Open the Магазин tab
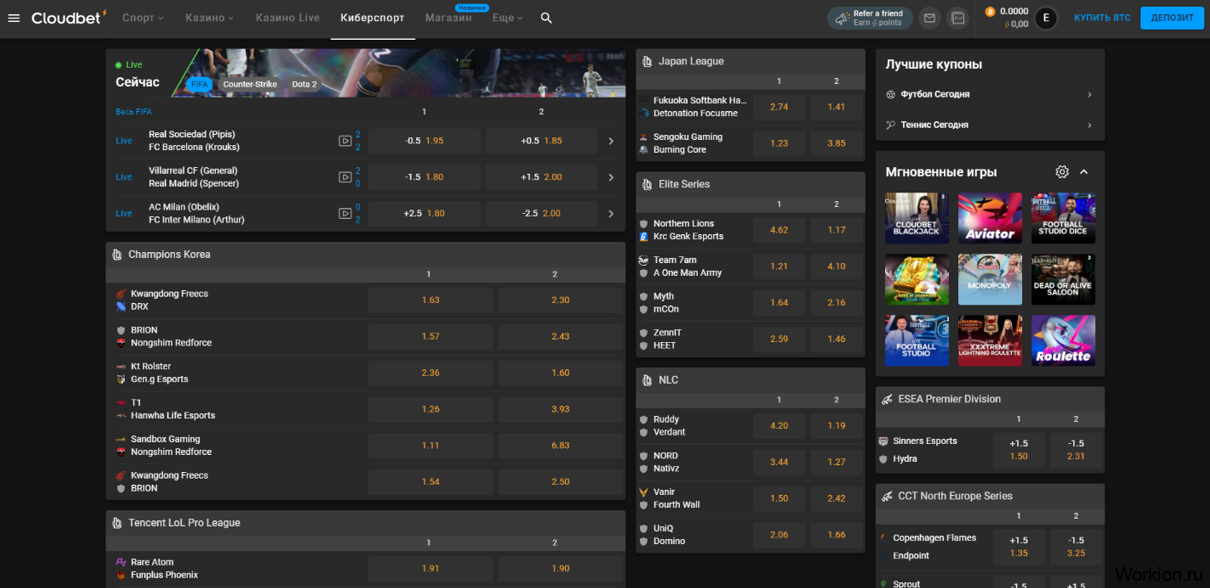Image resolution: width=1210 pixels, height=588 pixels. pyautogui.click(x=448, y=18)
